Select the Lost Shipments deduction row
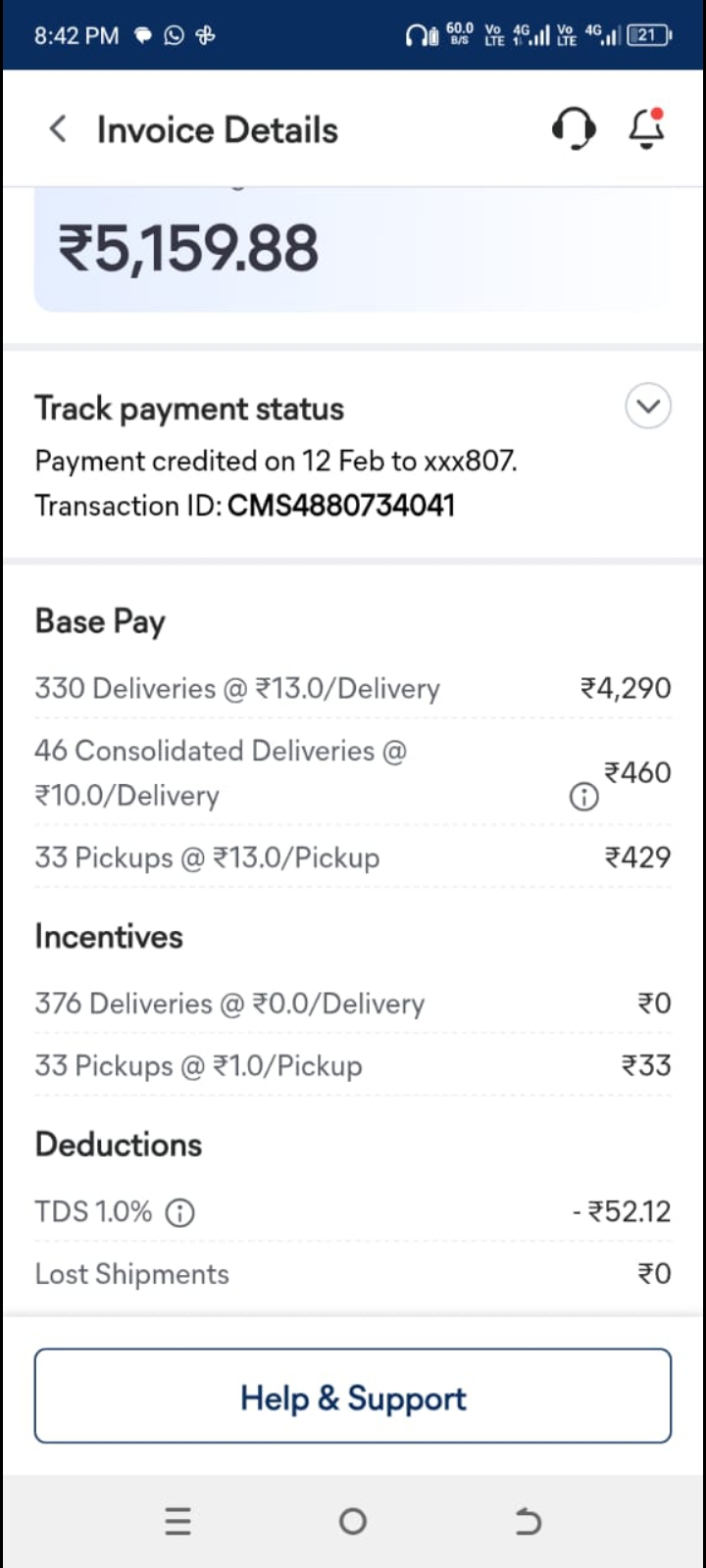Viewport: 706px width, 1568px height. coord(353,1274)
